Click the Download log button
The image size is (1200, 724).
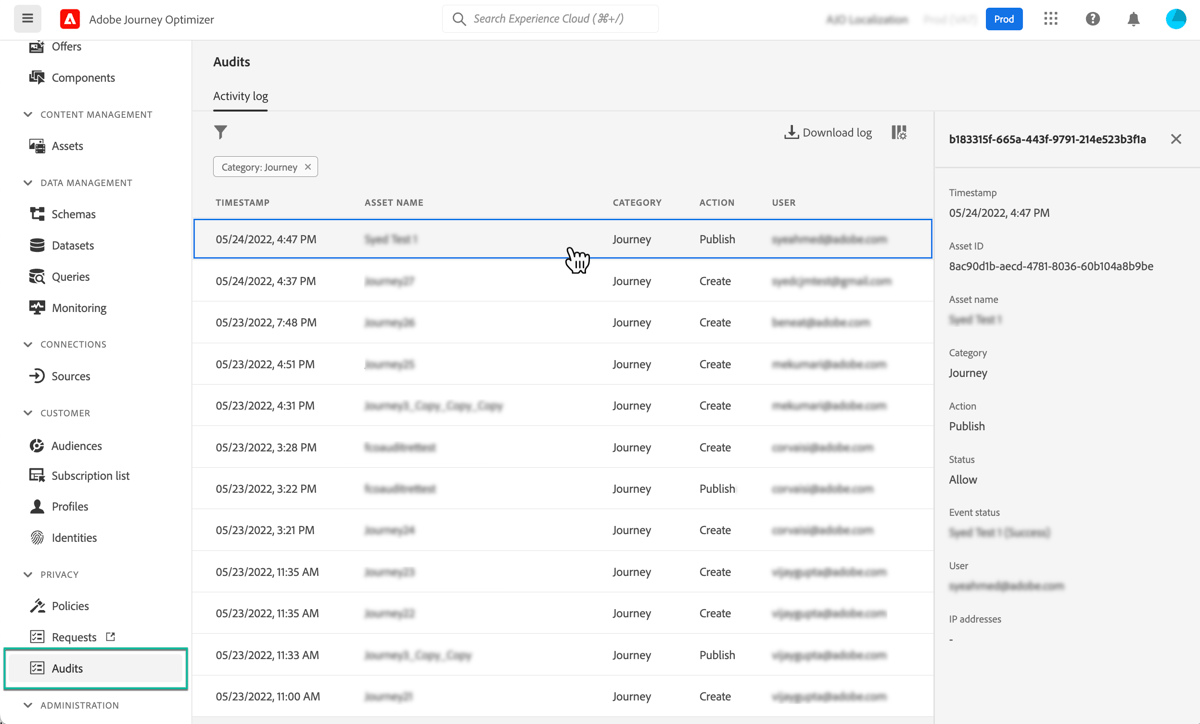pyautogui.click(x=828, y=131)
